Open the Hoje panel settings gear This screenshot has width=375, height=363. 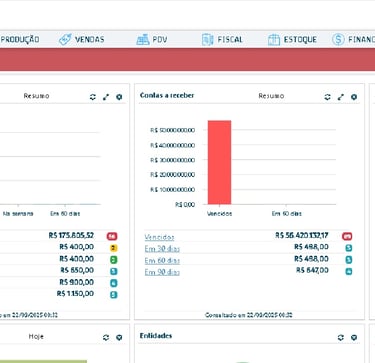119,337
